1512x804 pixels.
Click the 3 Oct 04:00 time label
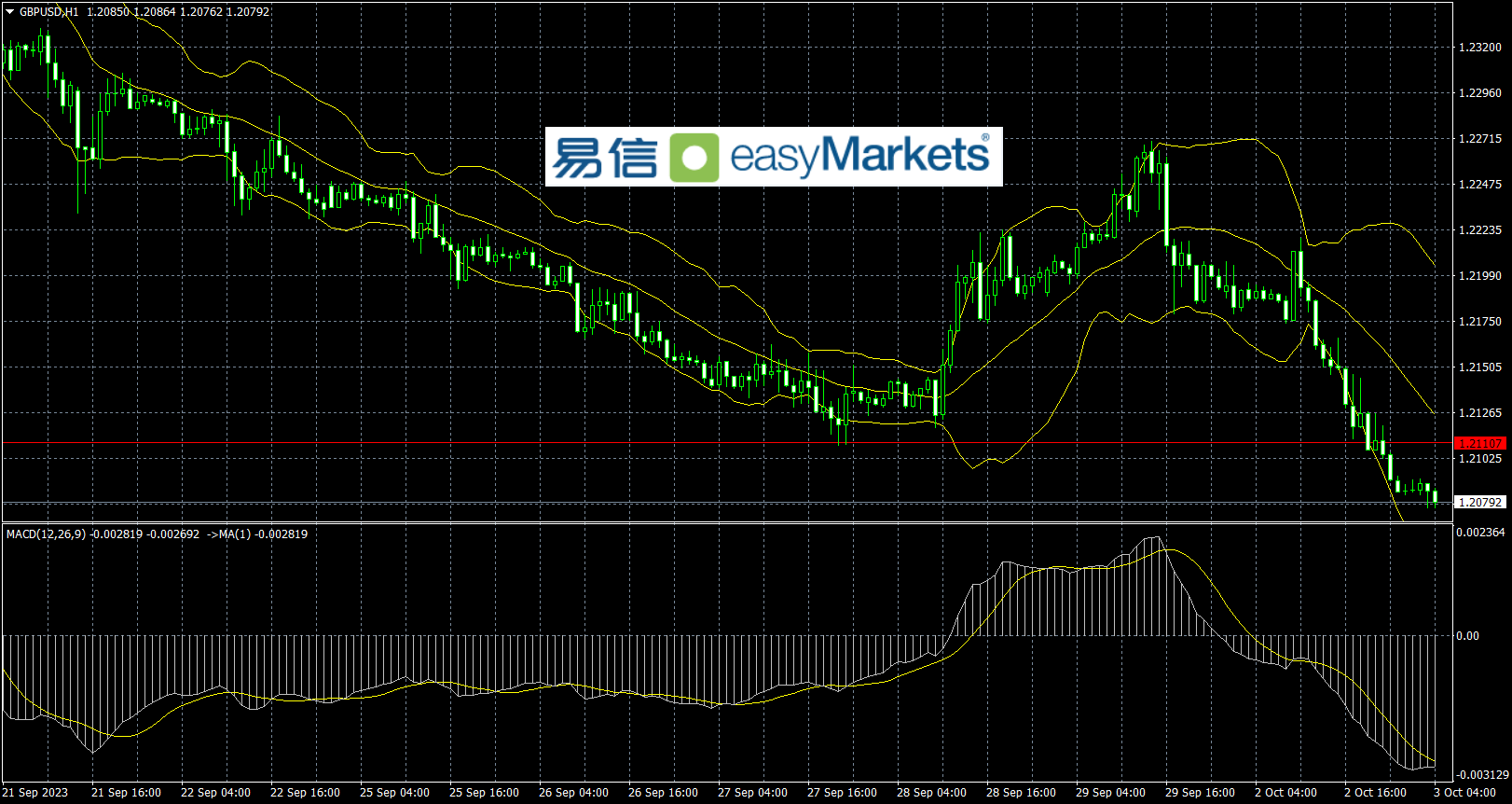1464,793
